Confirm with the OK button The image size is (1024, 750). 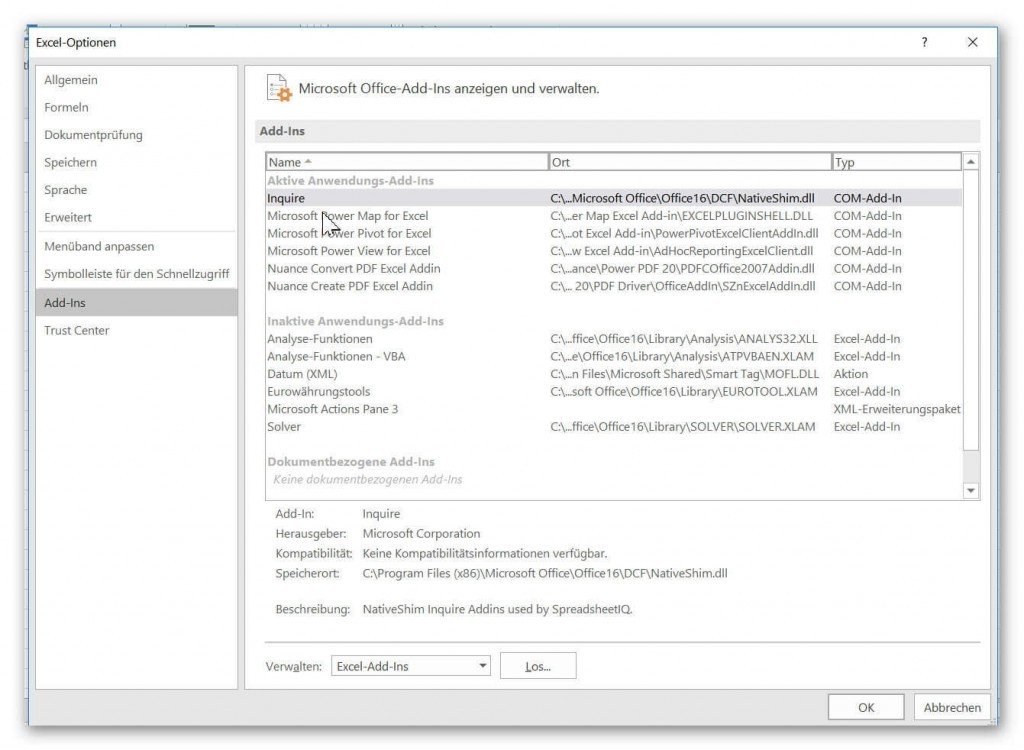coord(866,708)
